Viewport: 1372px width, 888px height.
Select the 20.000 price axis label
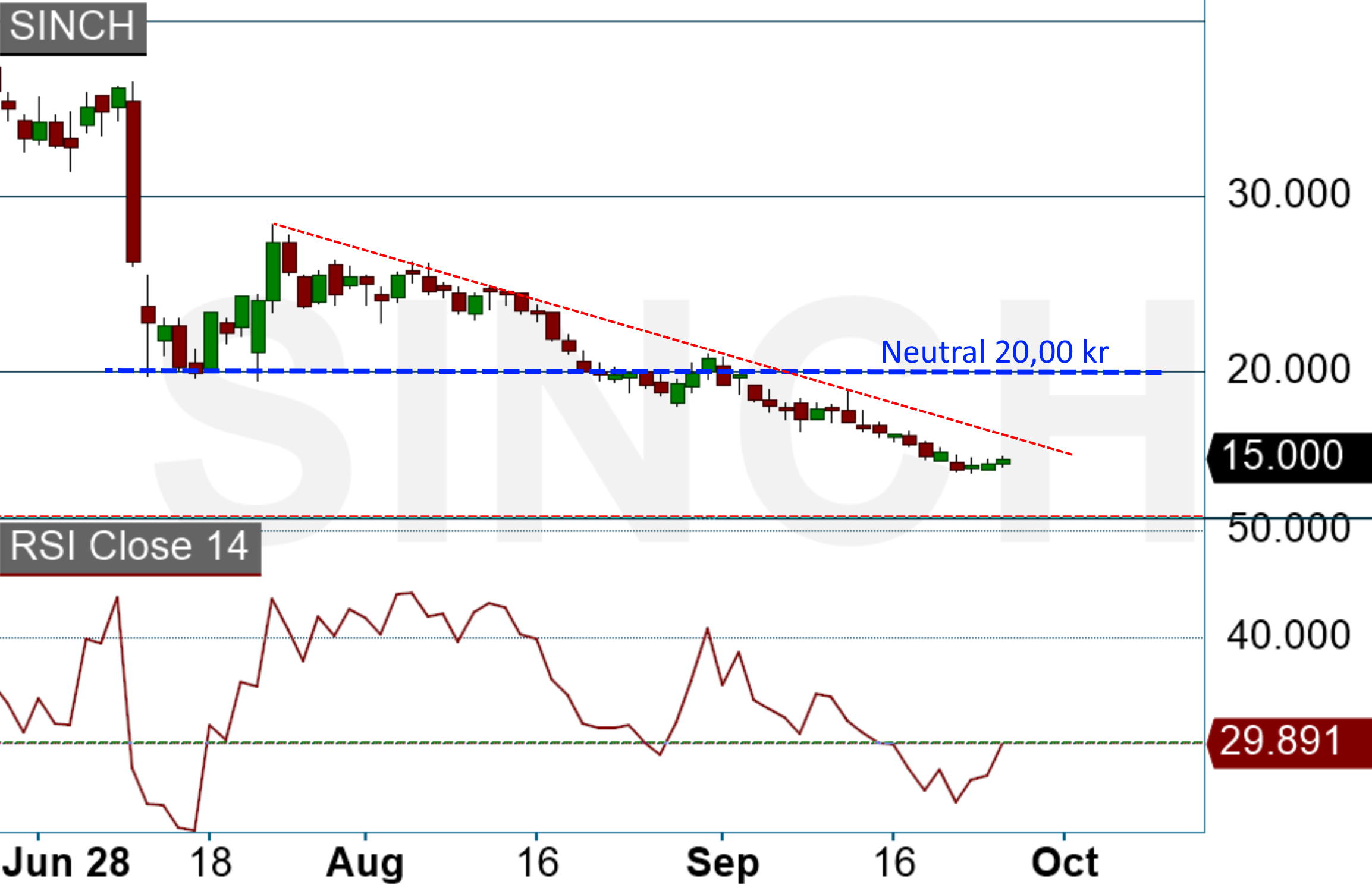click(1289, 369)
